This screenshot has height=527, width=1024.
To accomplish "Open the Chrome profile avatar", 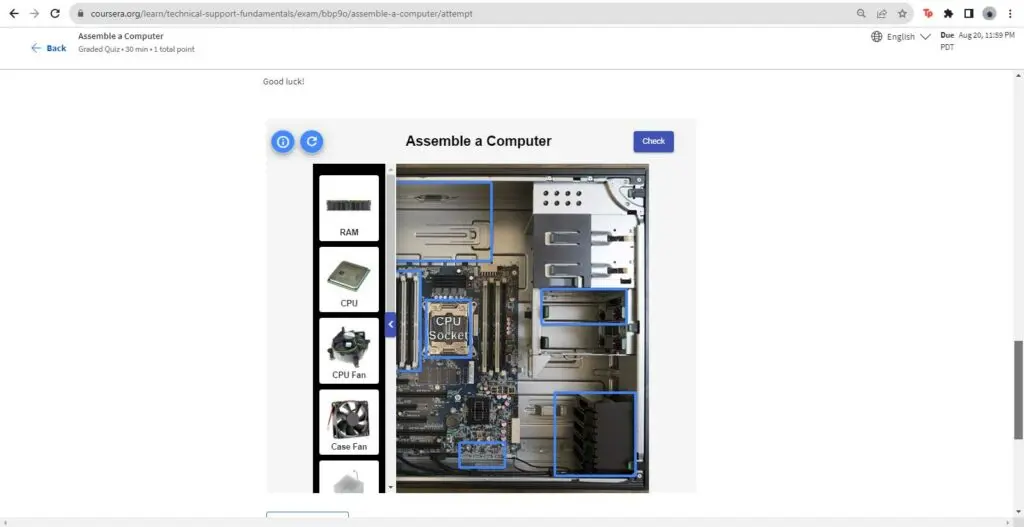I will pyautogui.click(x=989, y=13).
